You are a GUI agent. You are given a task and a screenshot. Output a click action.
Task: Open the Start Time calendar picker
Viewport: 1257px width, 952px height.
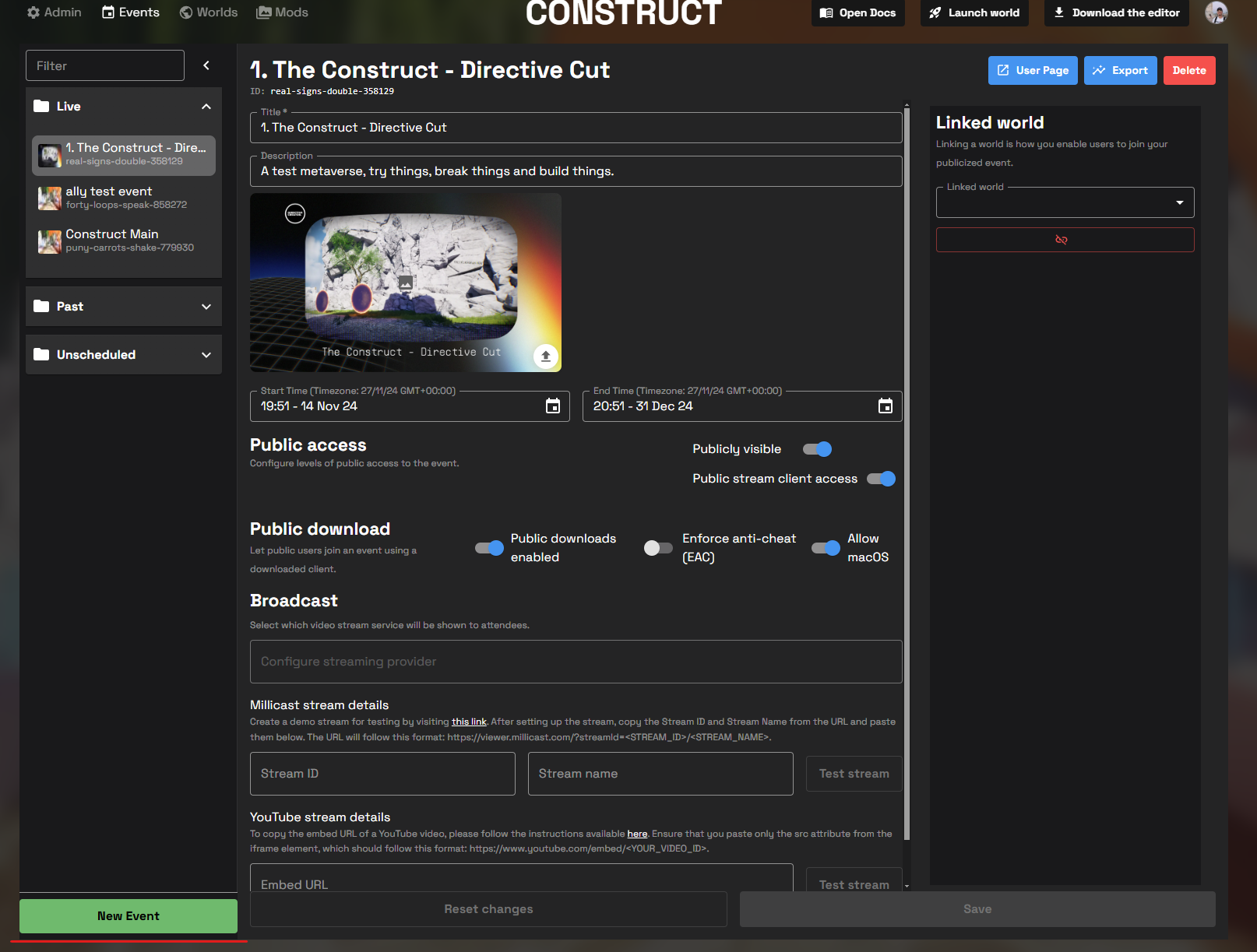(x=552, y=406)
